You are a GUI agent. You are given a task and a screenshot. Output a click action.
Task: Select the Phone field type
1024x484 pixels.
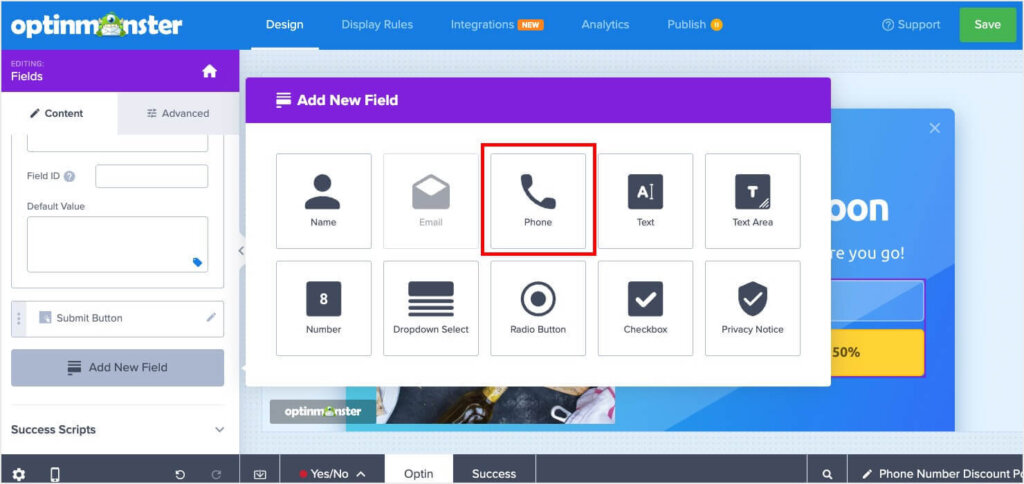pos(538,201)
